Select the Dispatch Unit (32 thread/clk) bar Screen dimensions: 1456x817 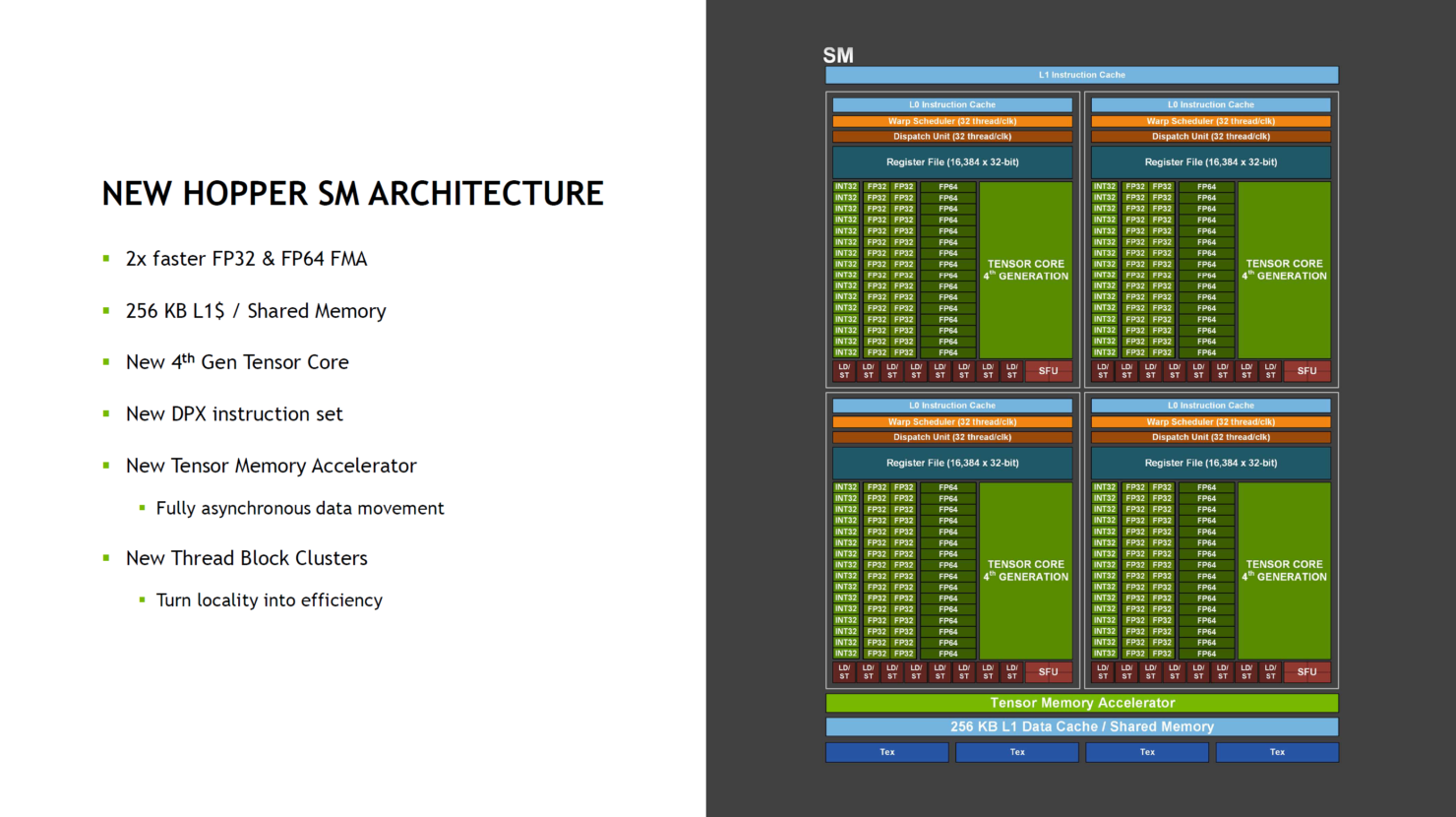coord(951,136)
